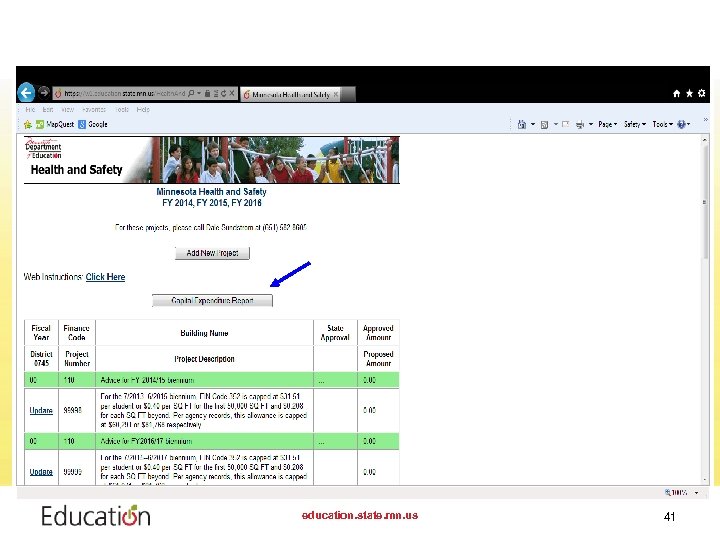Expand the Help icon dropdown arrow
720x540 pixels.
point(688,124)
